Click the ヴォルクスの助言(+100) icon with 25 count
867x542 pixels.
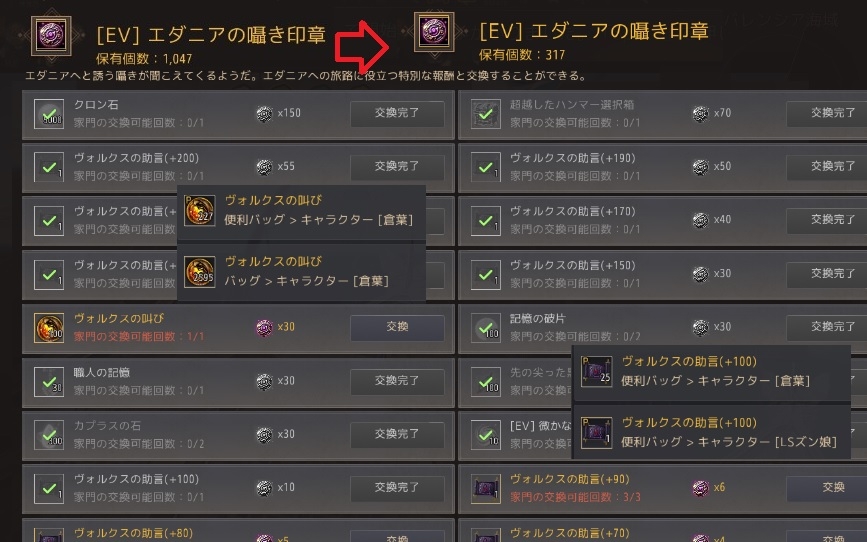click(x=597, y=371)
